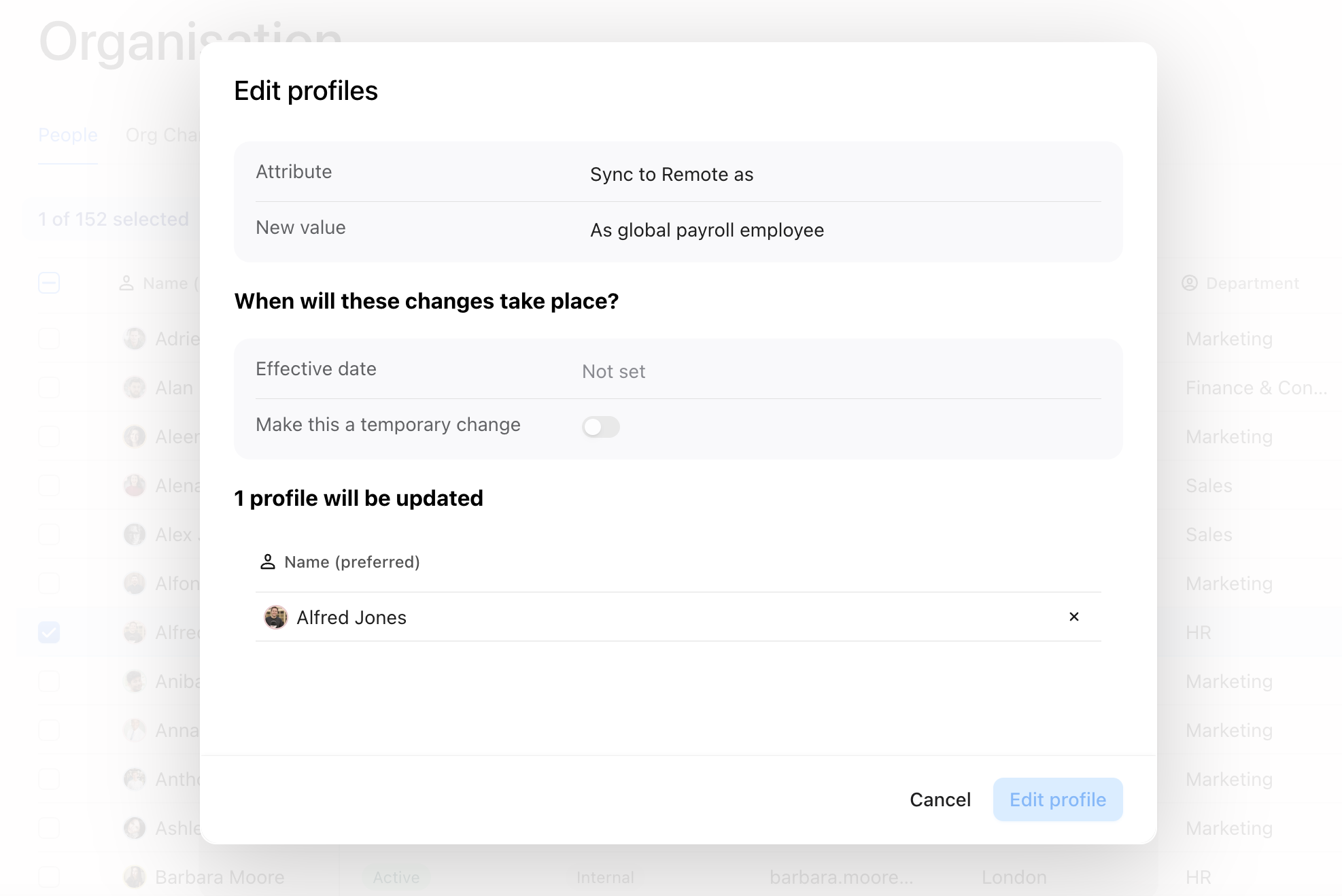Click the Cancel button
Image resolution: width=1342 pixels, height=896 pixels.
[940, 799]
